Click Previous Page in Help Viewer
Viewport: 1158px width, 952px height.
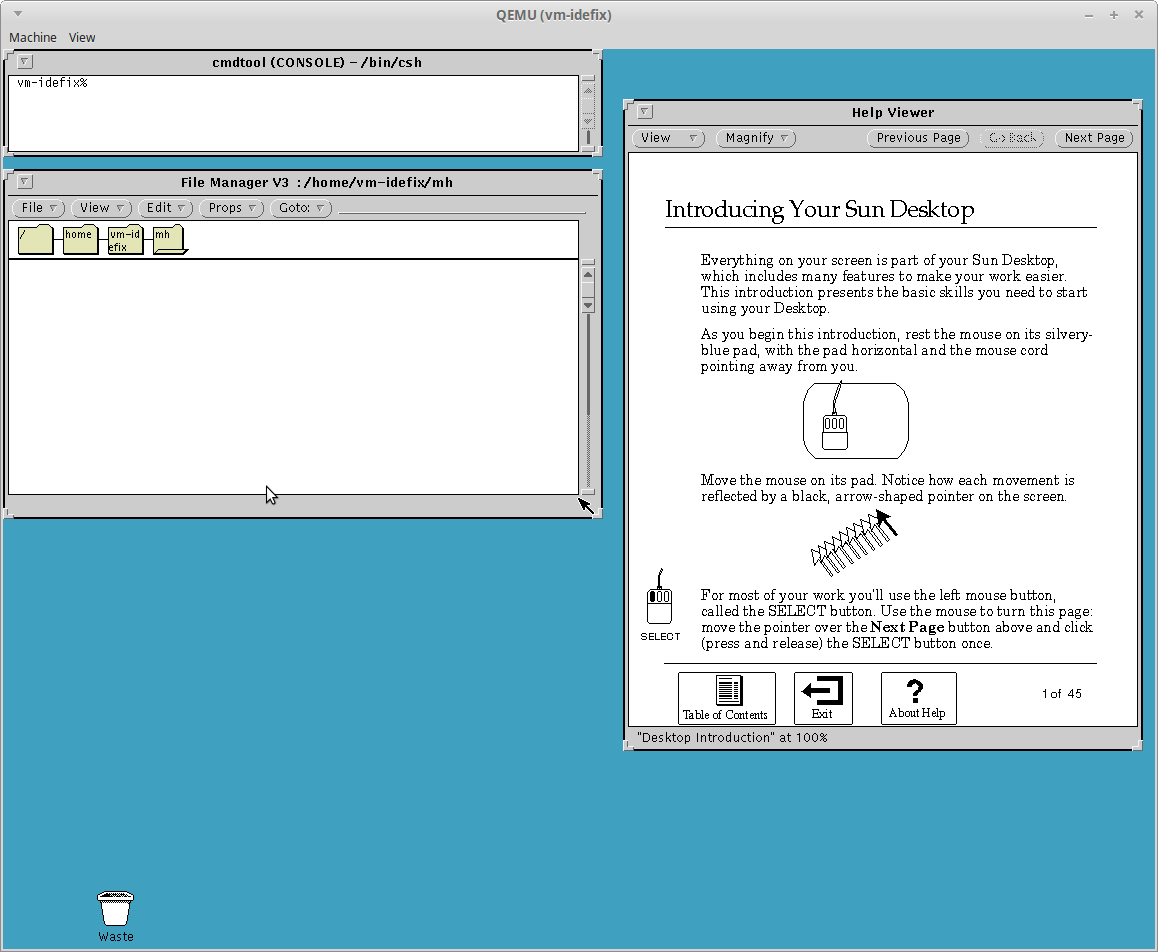click(x=918, y=138)
